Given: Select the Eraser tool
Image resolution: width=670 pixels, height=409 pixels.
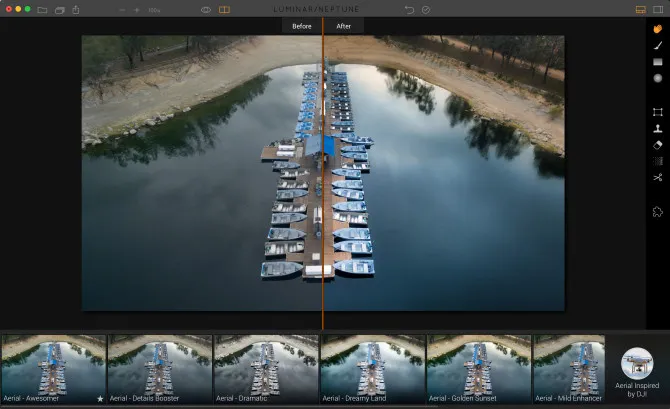Looking at the screenshot, I should point(658,145).
